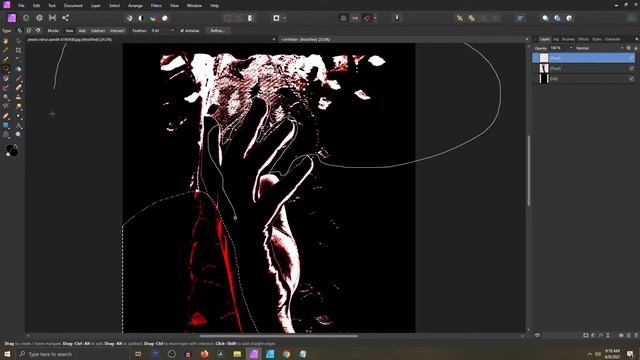Switch to the Tone Mapping Persona
640x360 pixels.
tap(52, 18)
